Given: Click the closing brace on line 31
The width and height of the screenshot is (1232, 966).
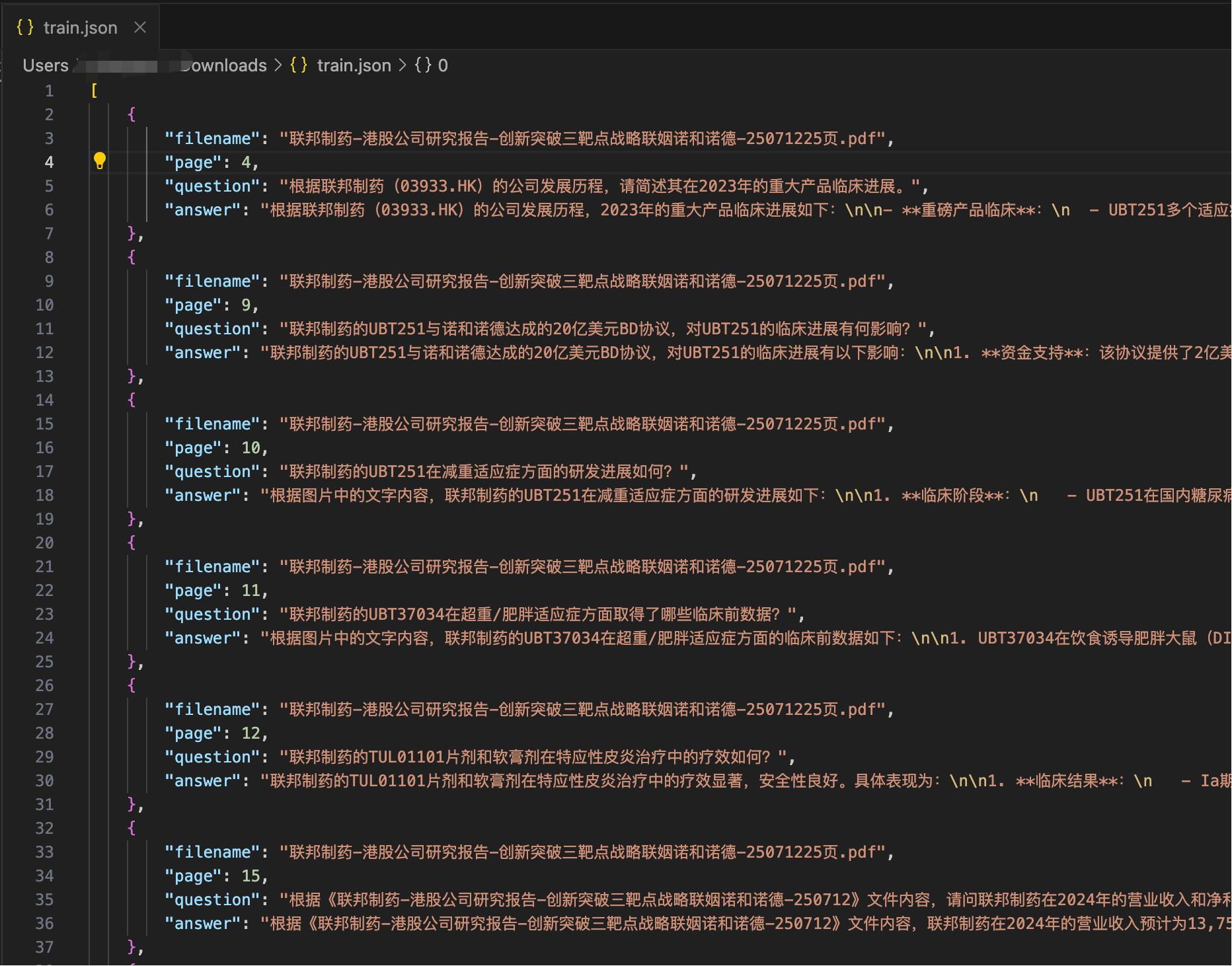Looking at the screenshot, I should [x=132, y=805].
